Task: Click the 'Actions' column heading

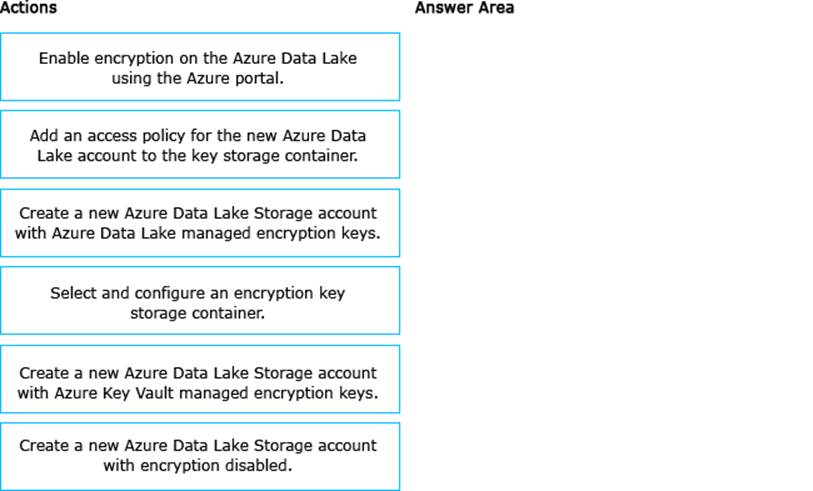Action: [x=28, y=8]
